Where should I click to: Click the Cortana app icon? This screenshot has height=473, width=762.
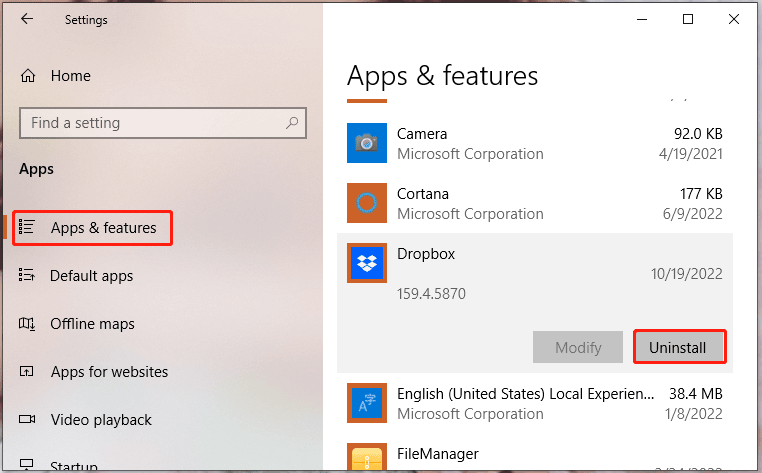367,203
